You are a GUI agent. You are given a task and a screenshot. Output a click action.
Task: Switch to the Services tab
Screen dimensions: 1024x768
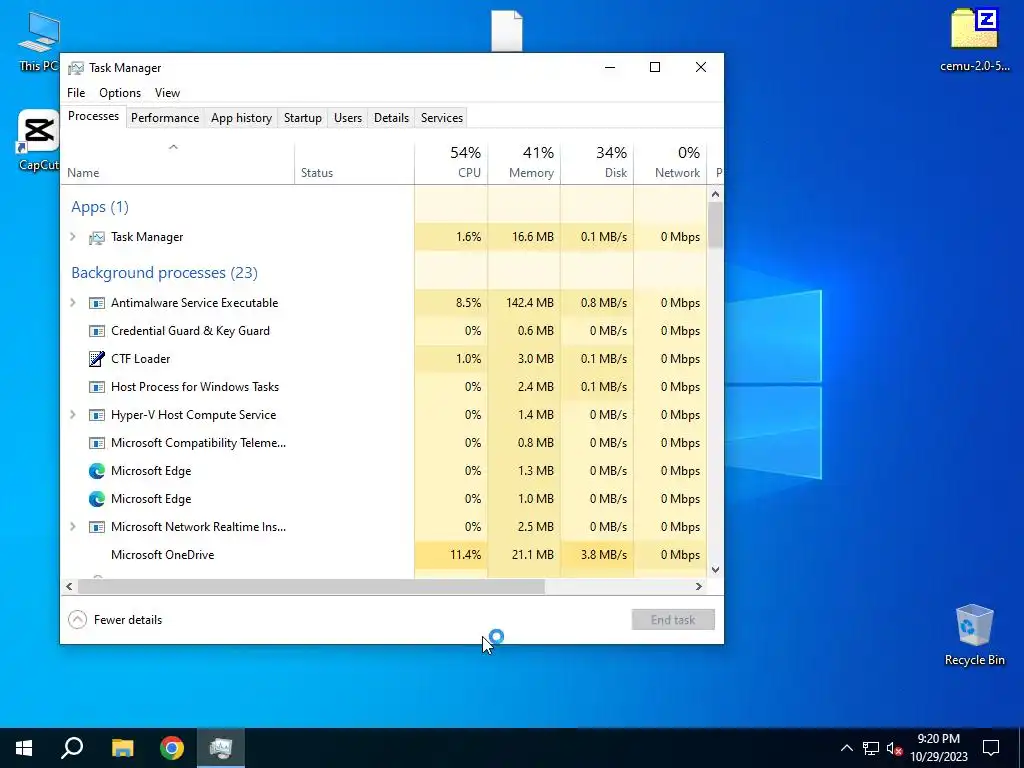(x=441, y=118)
